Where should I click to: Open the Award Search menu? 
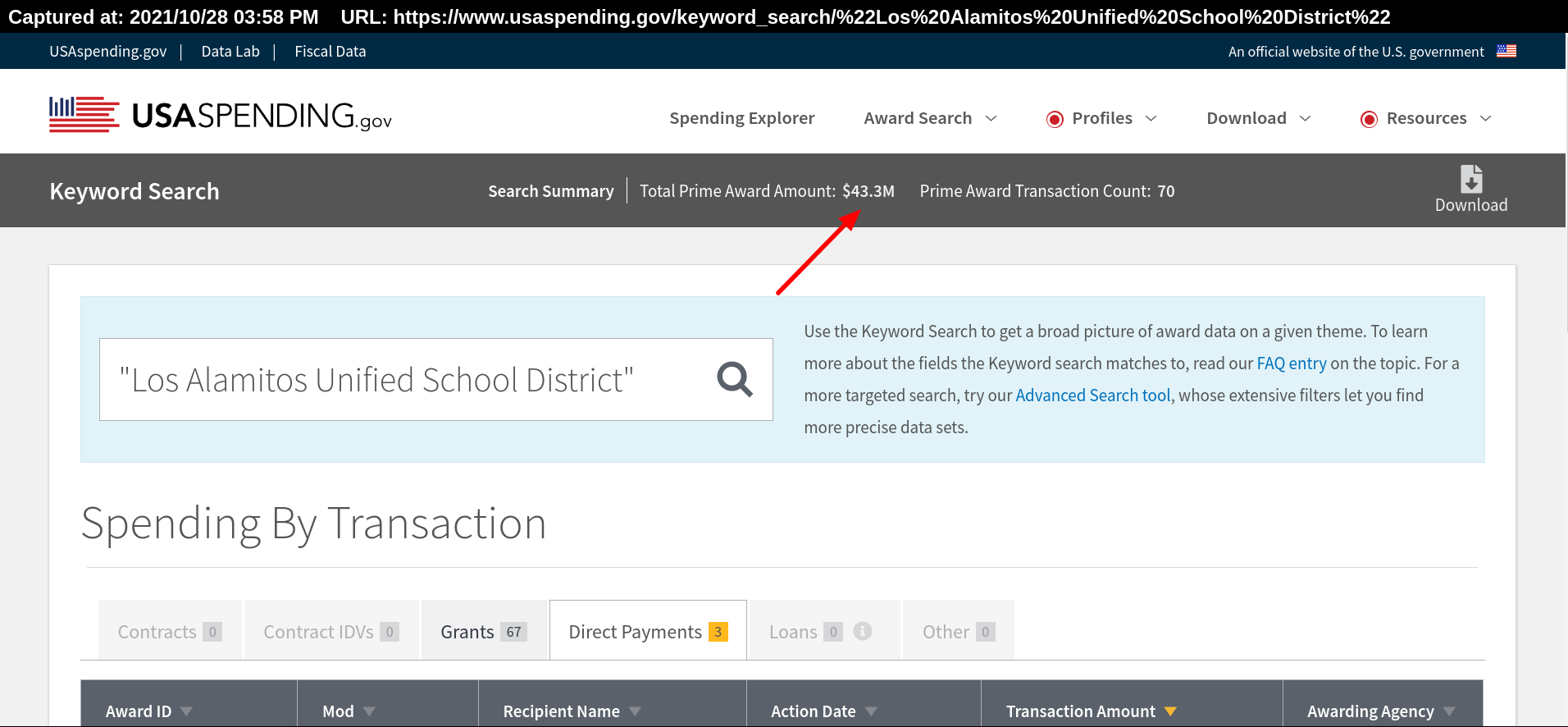(x=918, y=118)
